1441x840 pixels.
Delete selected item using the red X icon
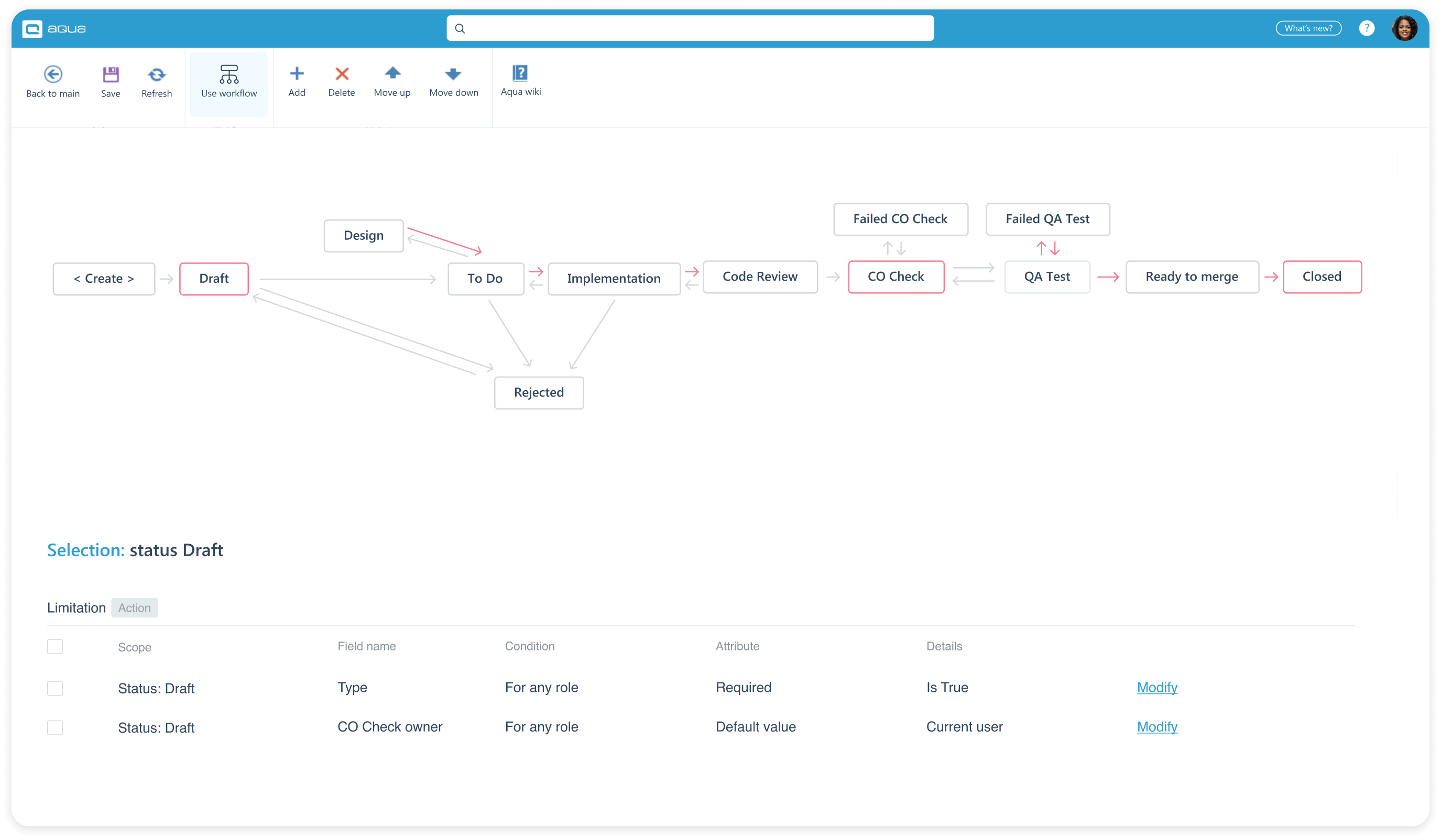341,74
